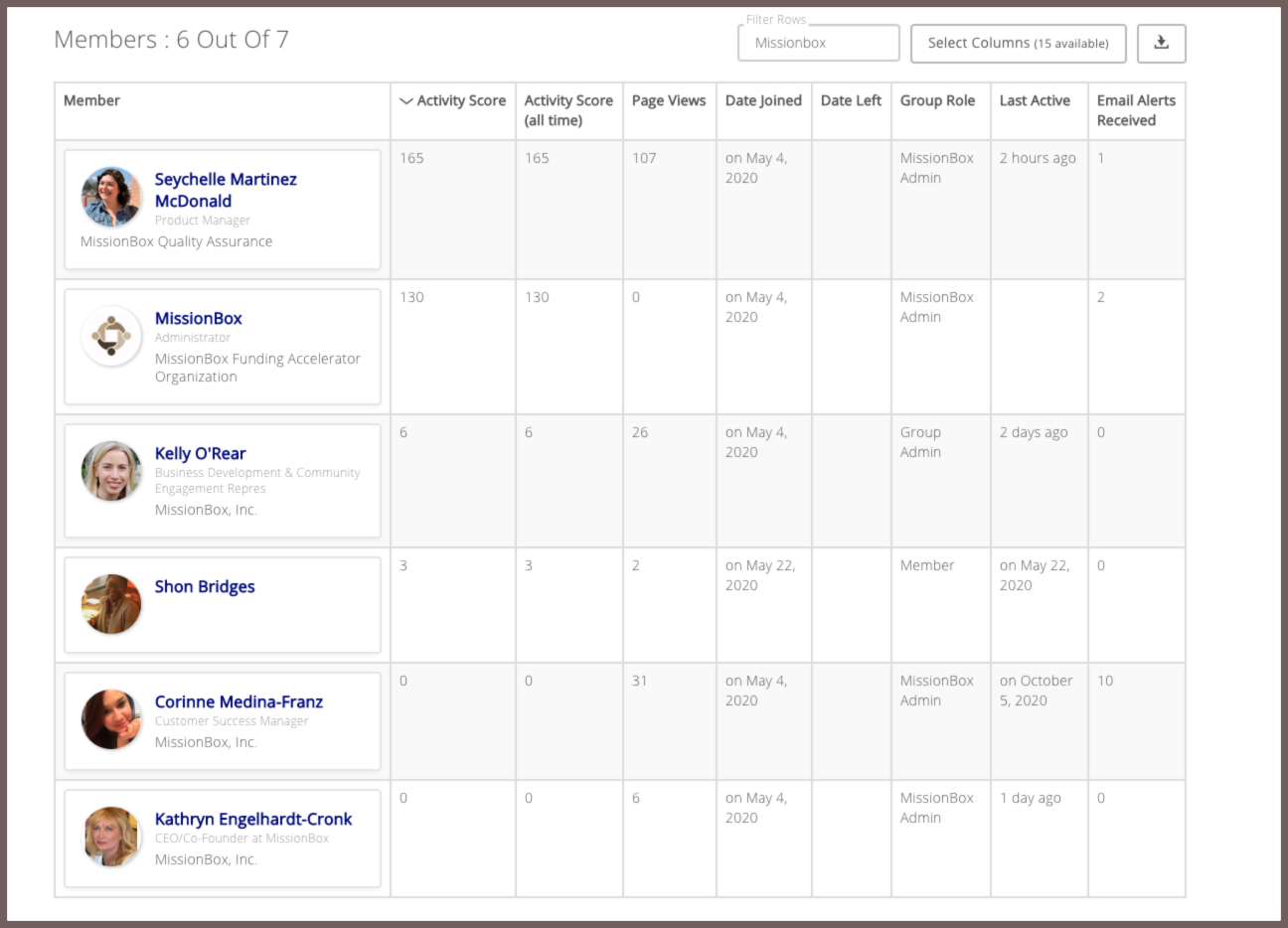
Task: Click 'MissionBox Quality Assurance' organization text
Action: point(176,241)
